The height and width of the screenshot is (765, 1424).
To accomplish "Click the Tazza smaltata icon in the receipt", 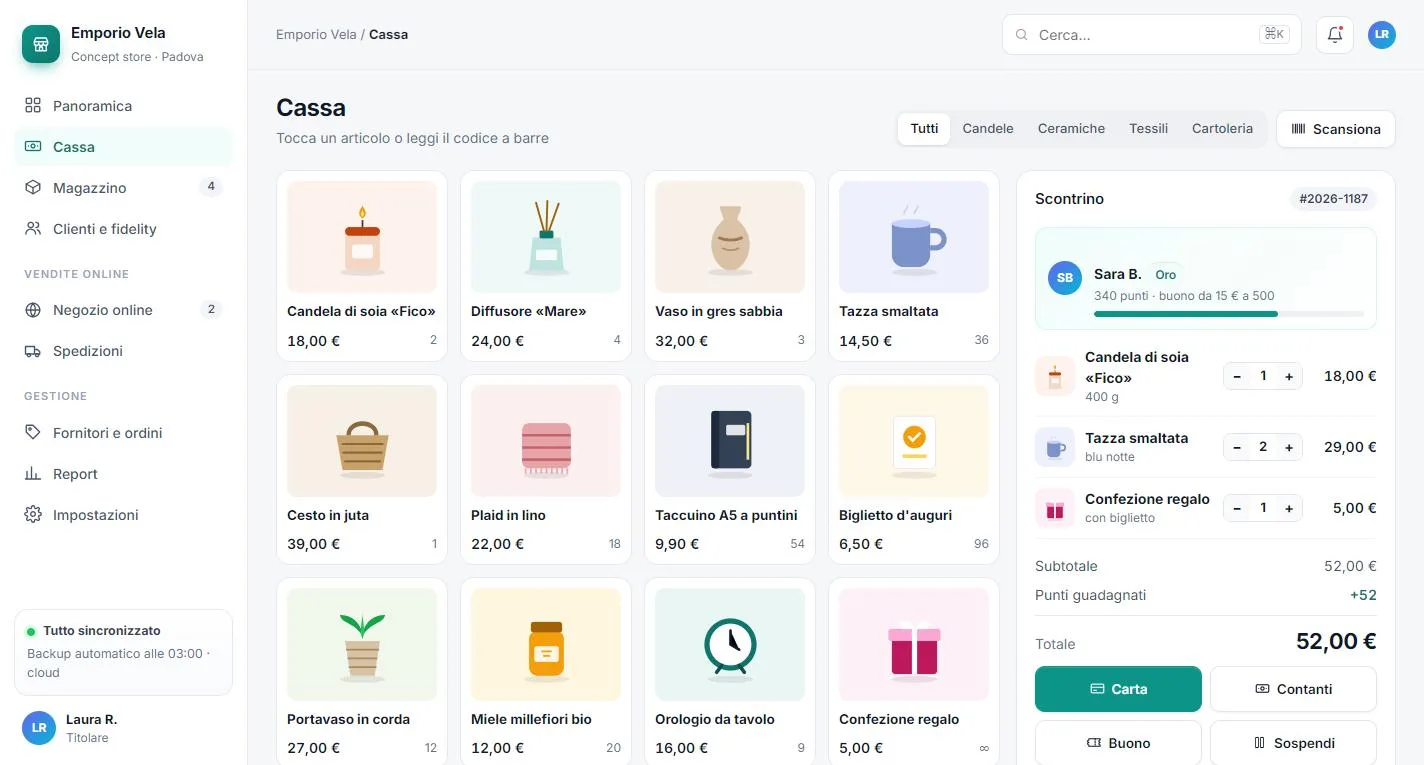I will [x=1055, y=447].
